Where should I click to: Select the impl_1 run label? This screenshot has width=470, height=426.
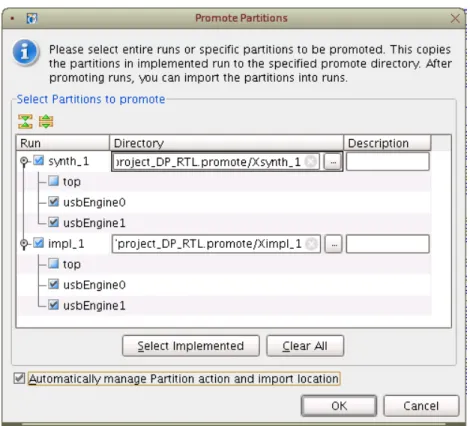(66, 244)
